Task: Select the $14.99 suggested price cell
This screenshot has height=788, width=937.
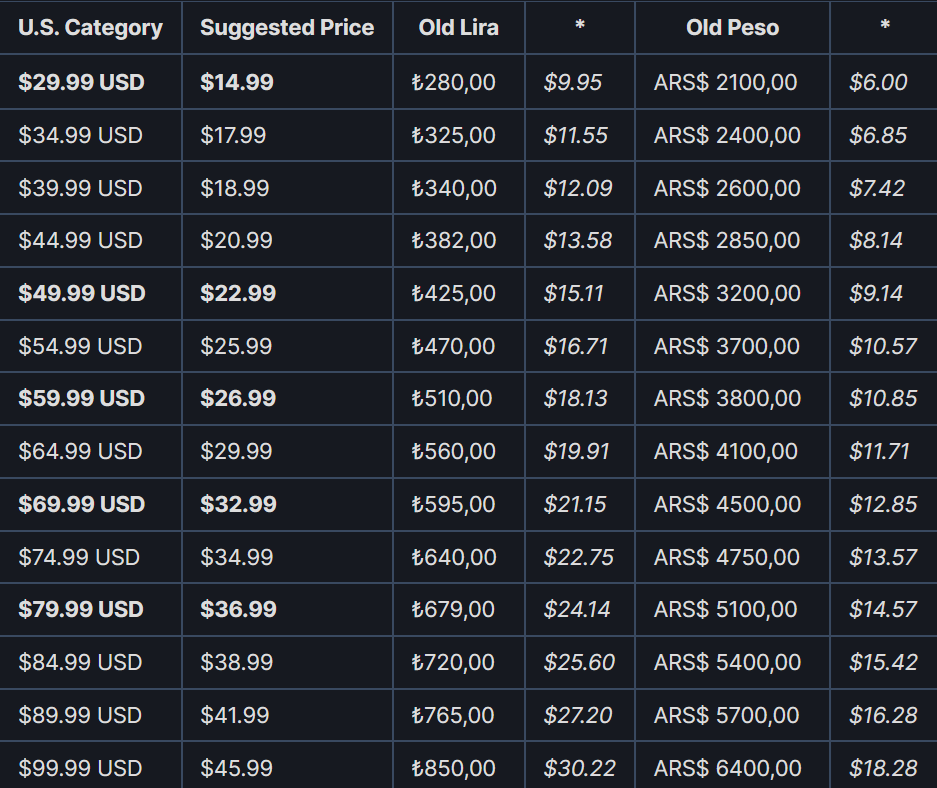Action: click(237, 82)
